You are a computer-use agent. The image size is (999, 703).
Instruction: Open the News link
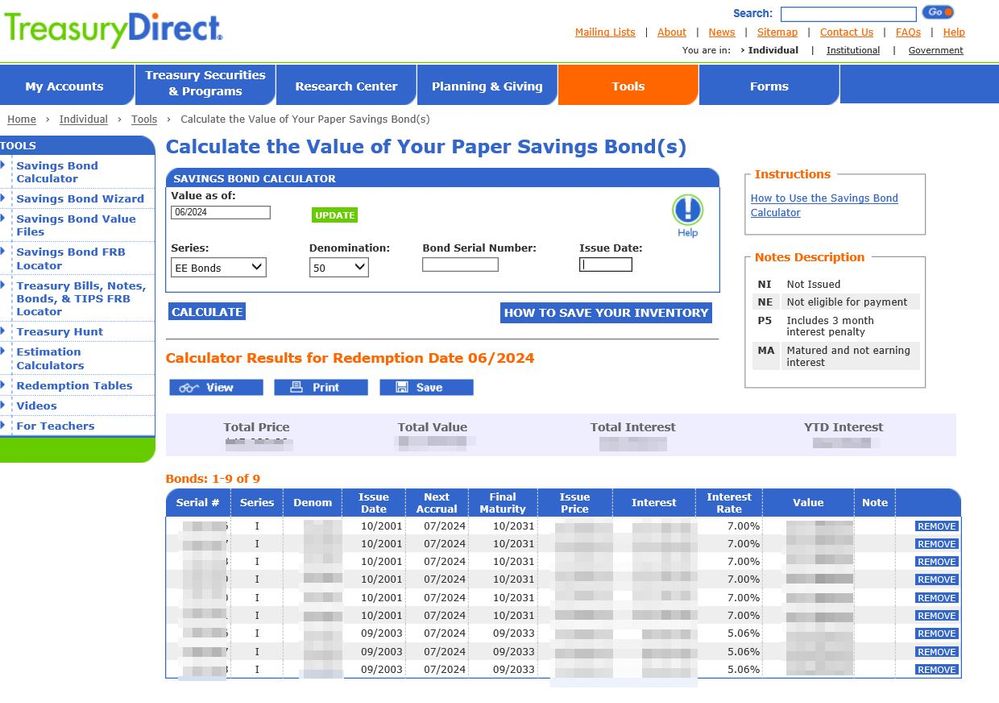point(722,33)
